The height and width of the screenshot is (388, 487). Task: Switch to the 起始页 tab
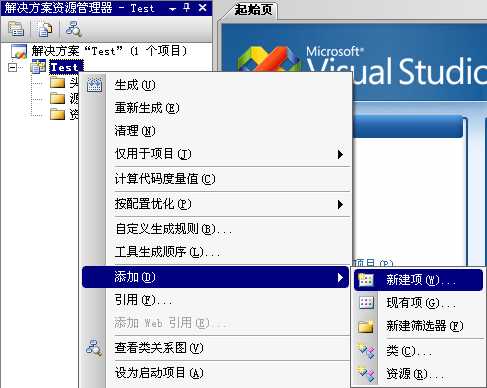point(253,10)
